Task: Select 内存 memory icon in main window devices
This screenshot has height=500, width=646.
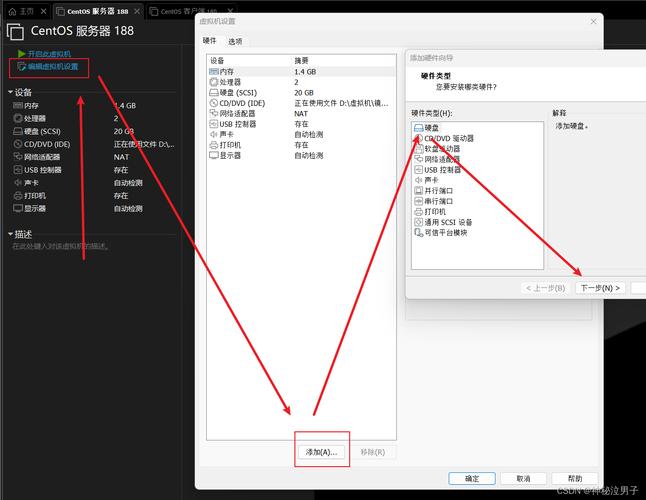Action: coord(18,106)
